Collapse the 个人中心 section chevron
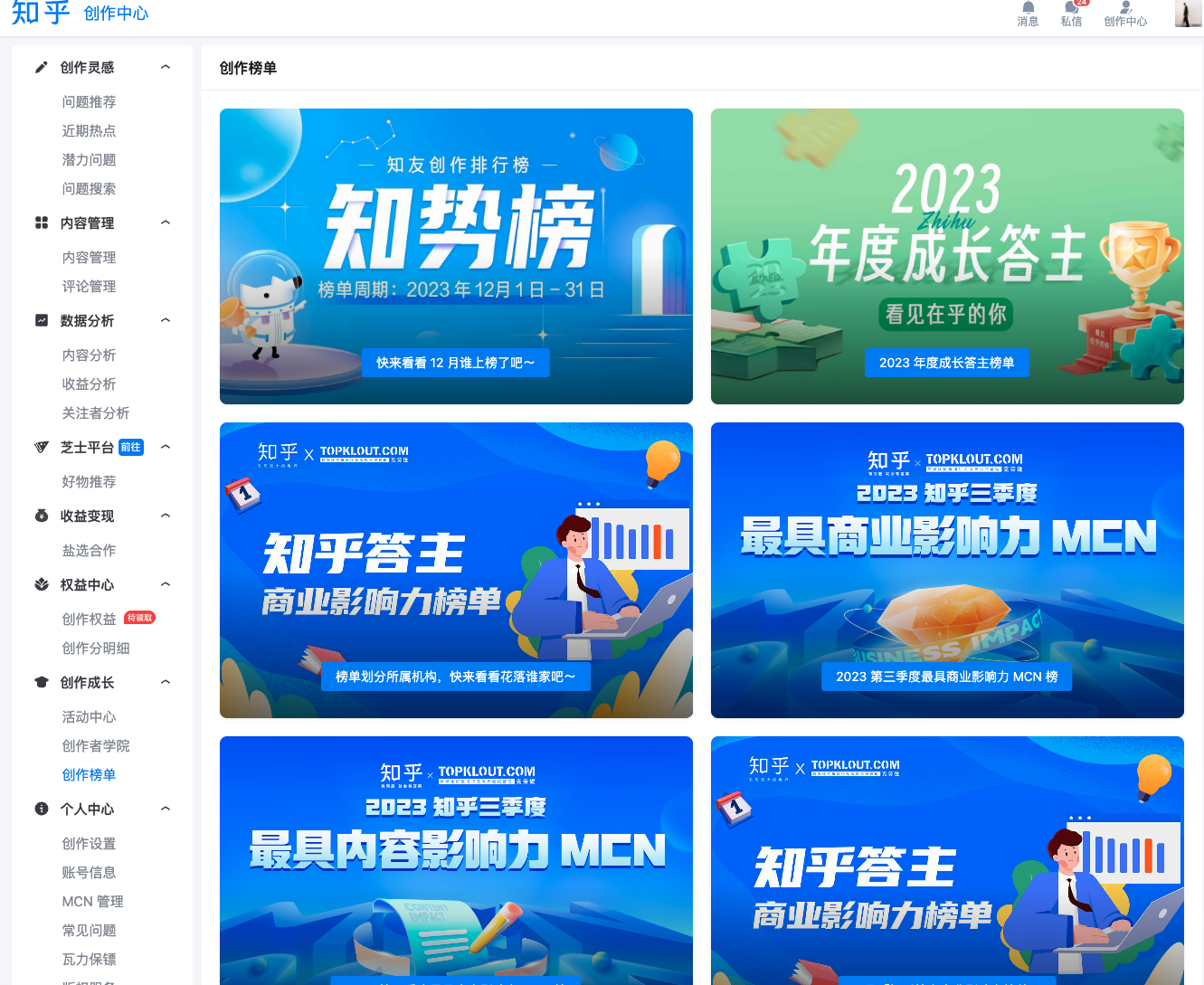The image size is (1204, 985). (x=166, y=809)
